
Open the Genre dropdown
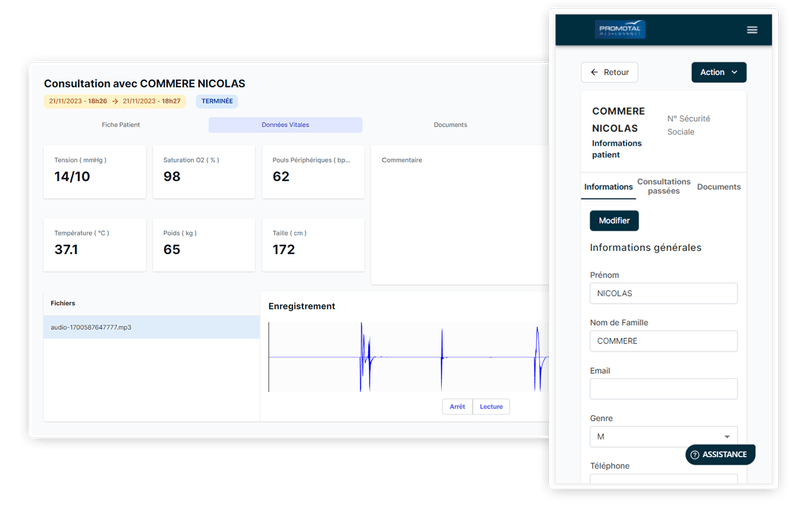tap(664, 437)
